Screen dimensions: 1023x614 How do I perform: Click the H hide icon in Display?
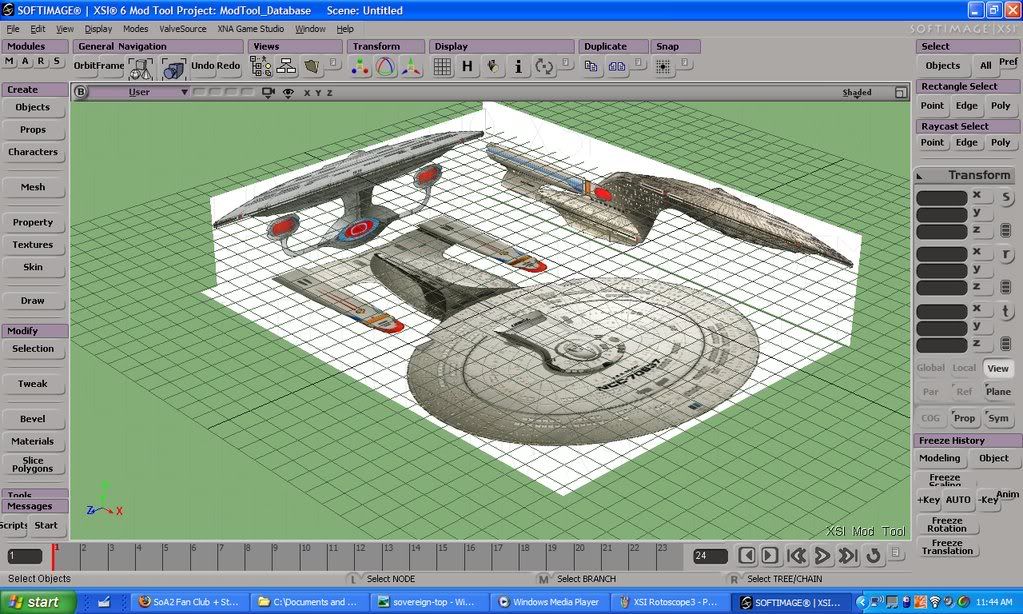point(467,67)
